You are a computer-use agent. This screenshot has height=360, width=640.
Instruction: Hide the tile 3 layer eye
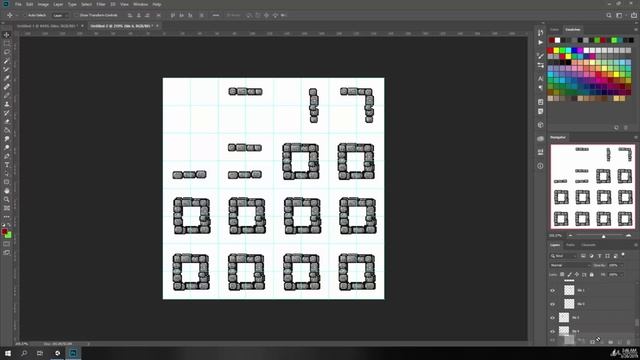(x=553, y=318)
